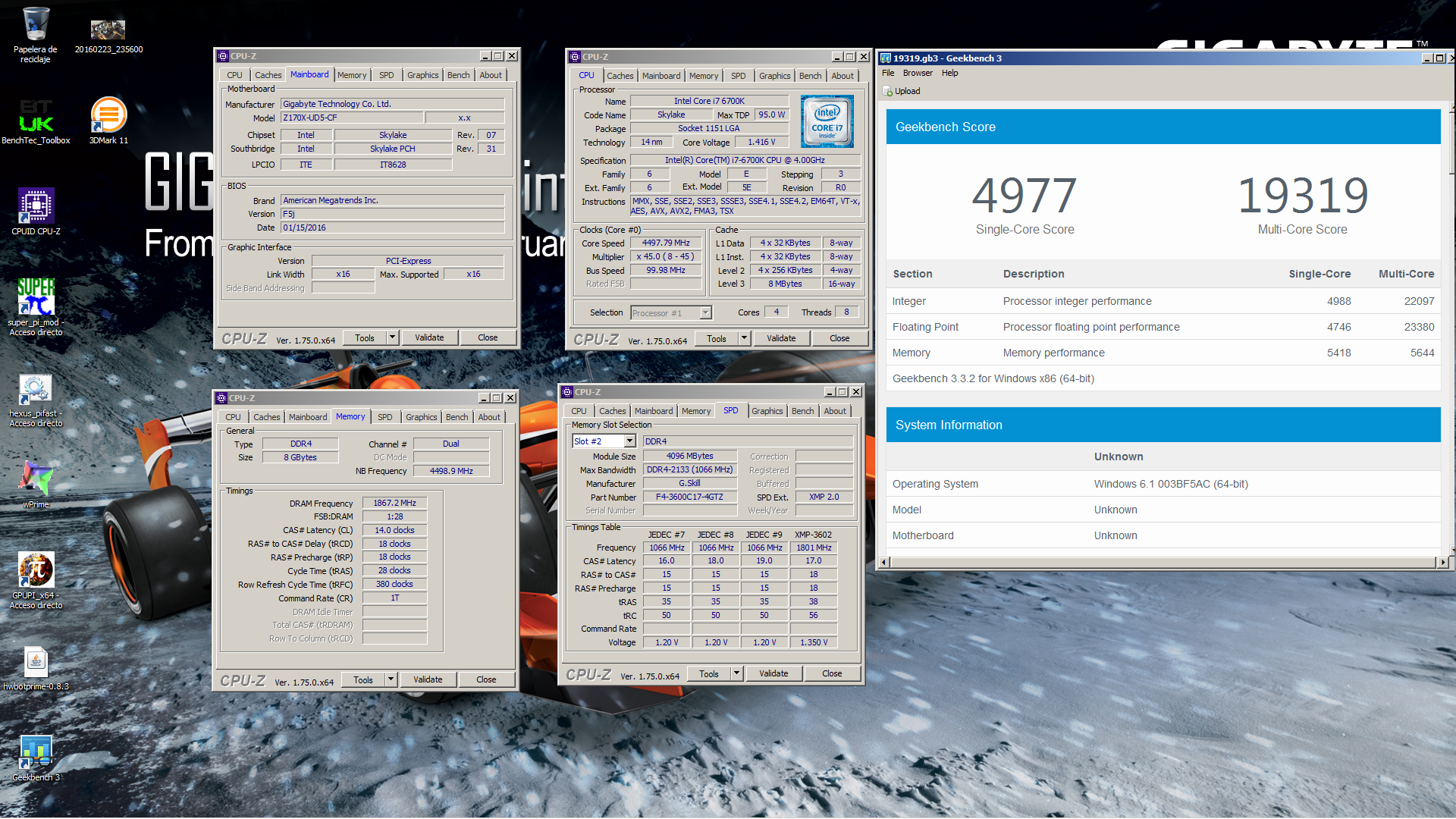Click the Geekbench 3 window title icon
Viewport: 1456px width, 819px height.
point(885,58)
